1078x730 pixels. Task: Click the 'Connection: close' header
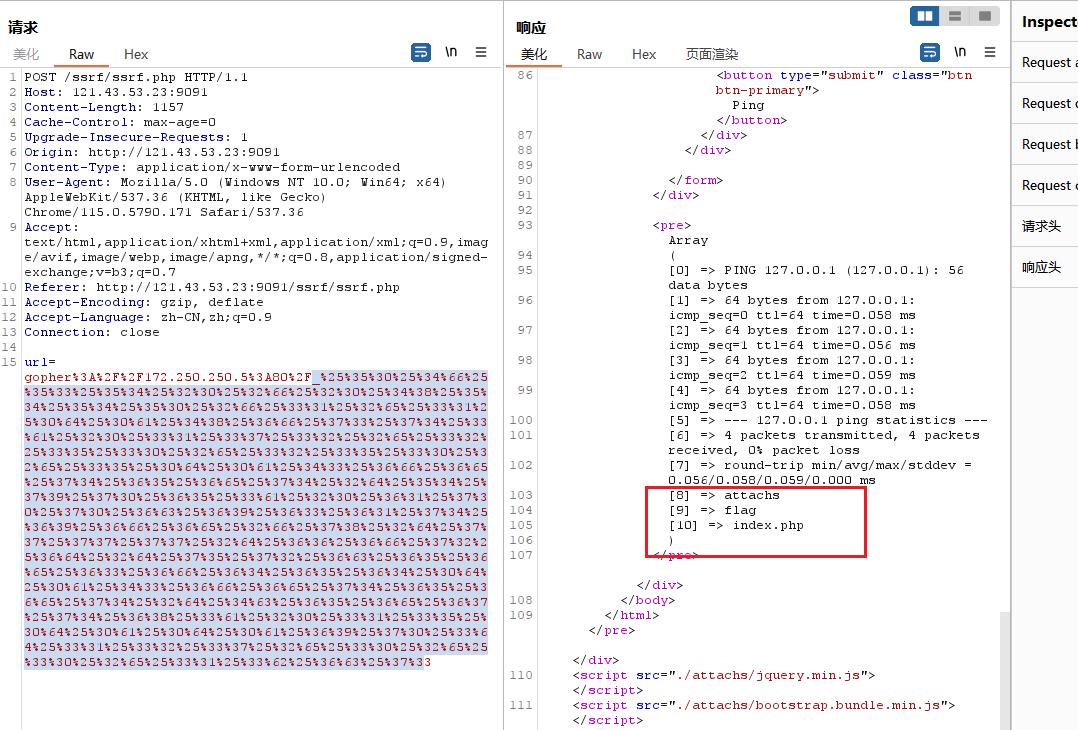tap(91, 333)
